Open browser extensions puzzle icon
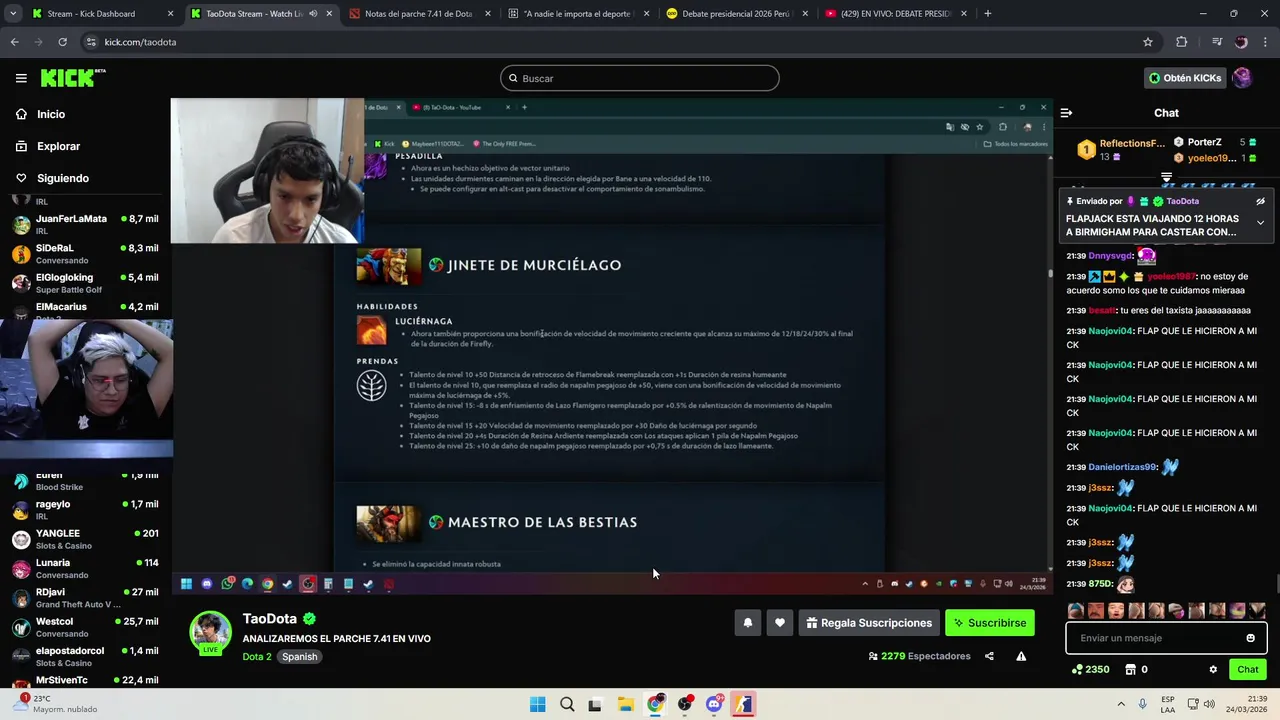The height and width of the screenshot is (720, 1280). click(x=1182, y=42)
